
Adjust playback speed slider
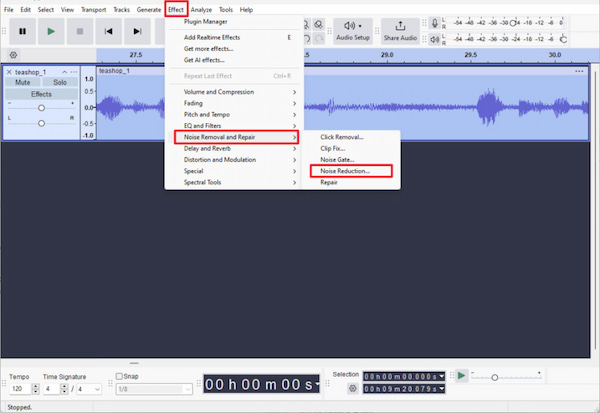494,377
